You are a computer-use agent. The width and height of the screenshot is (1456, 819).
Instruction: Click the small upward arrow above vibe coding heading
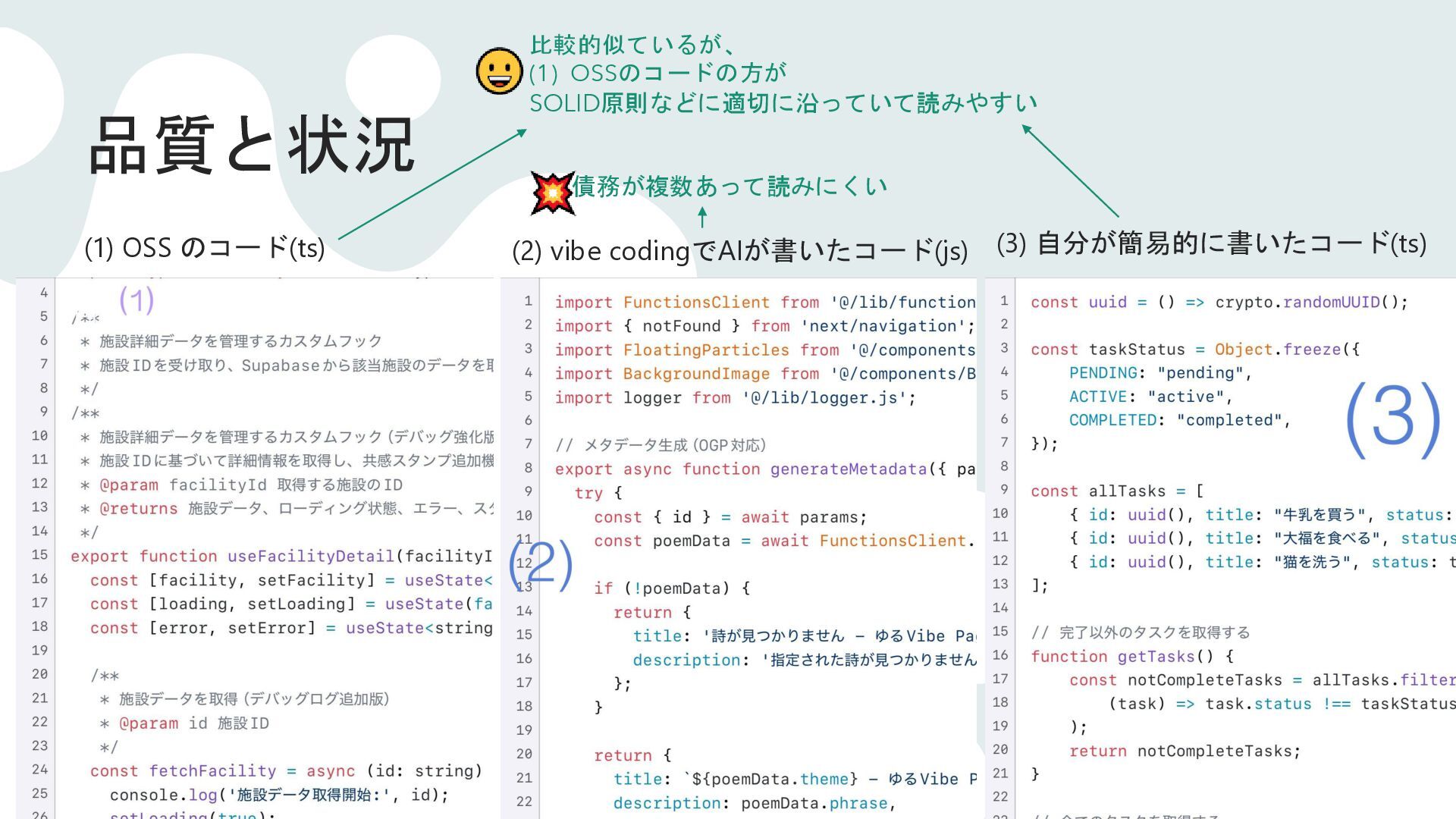[x=702, y=217]
